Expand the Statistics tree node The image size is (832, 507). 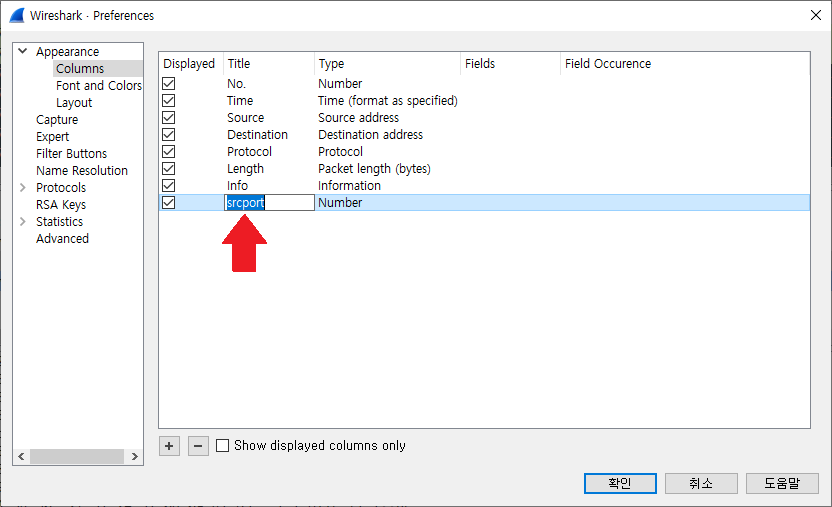tap(23, 221)
